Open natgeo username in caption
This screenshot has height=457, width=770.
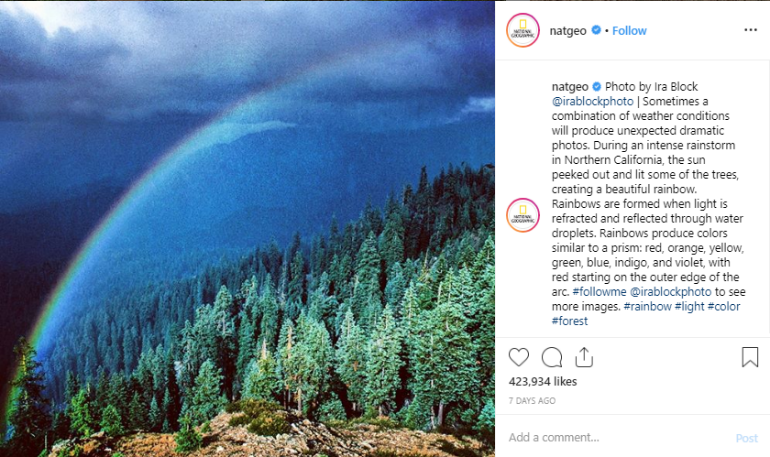[x=570, y=86]
